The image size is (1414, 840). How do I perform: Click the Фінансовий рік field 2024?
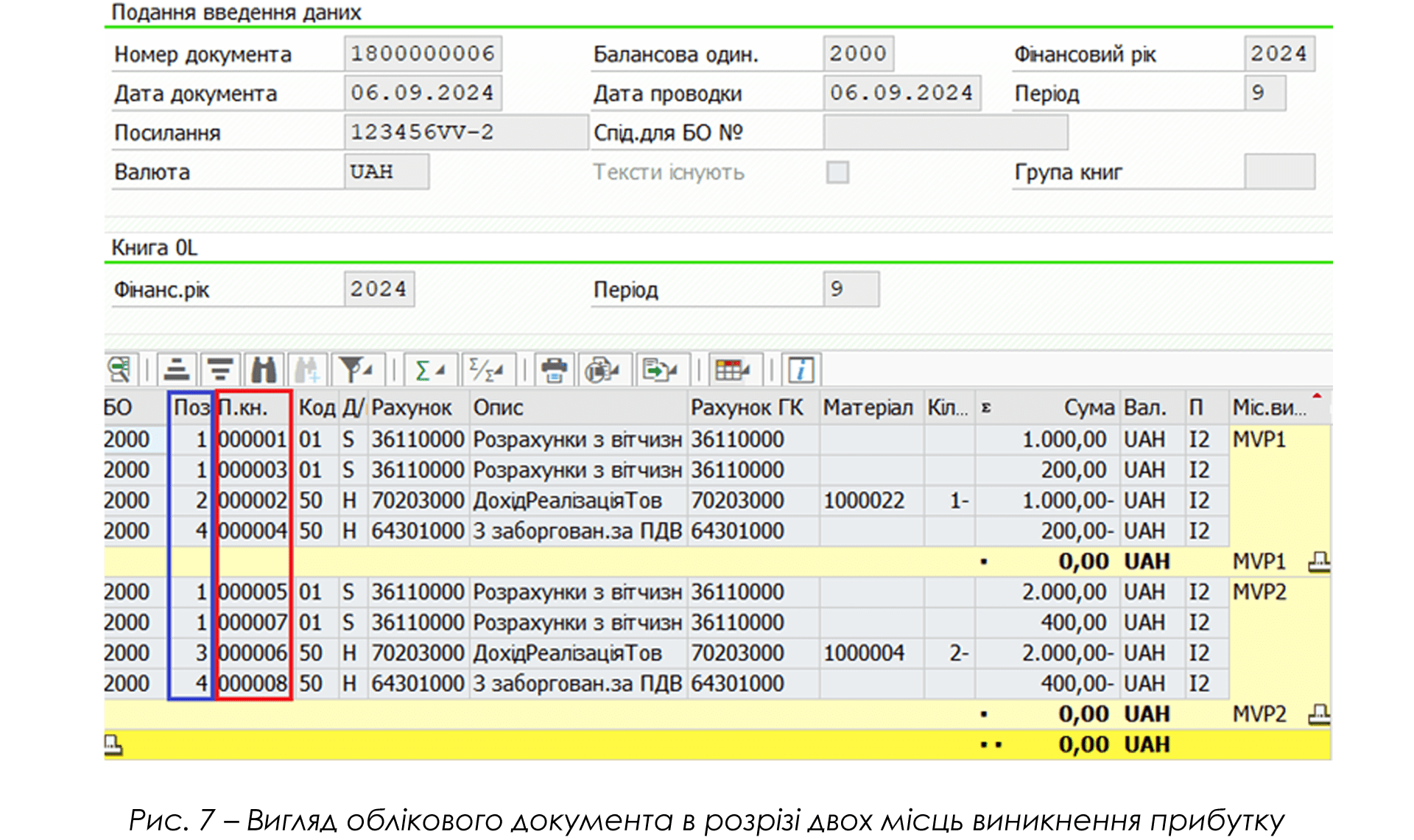(1279, 54)
